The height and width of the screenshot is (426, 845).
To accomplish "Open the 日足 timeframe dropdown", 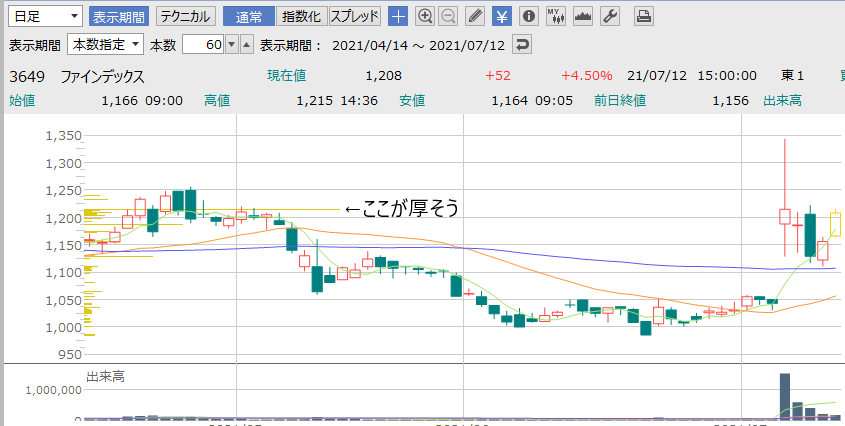I will 46,16.
